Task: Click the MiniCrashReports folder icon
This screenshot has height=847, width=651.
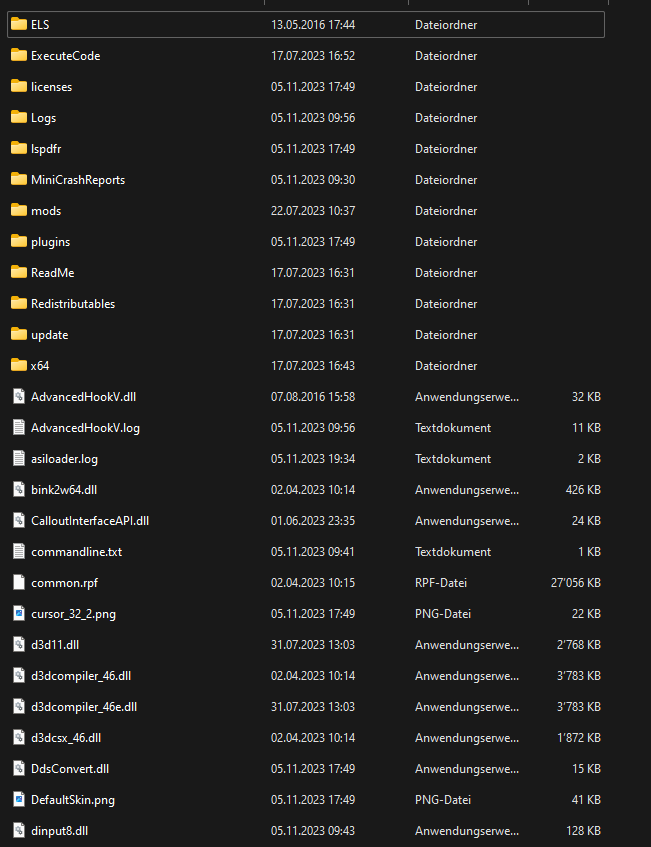Action: coord(19,179)
